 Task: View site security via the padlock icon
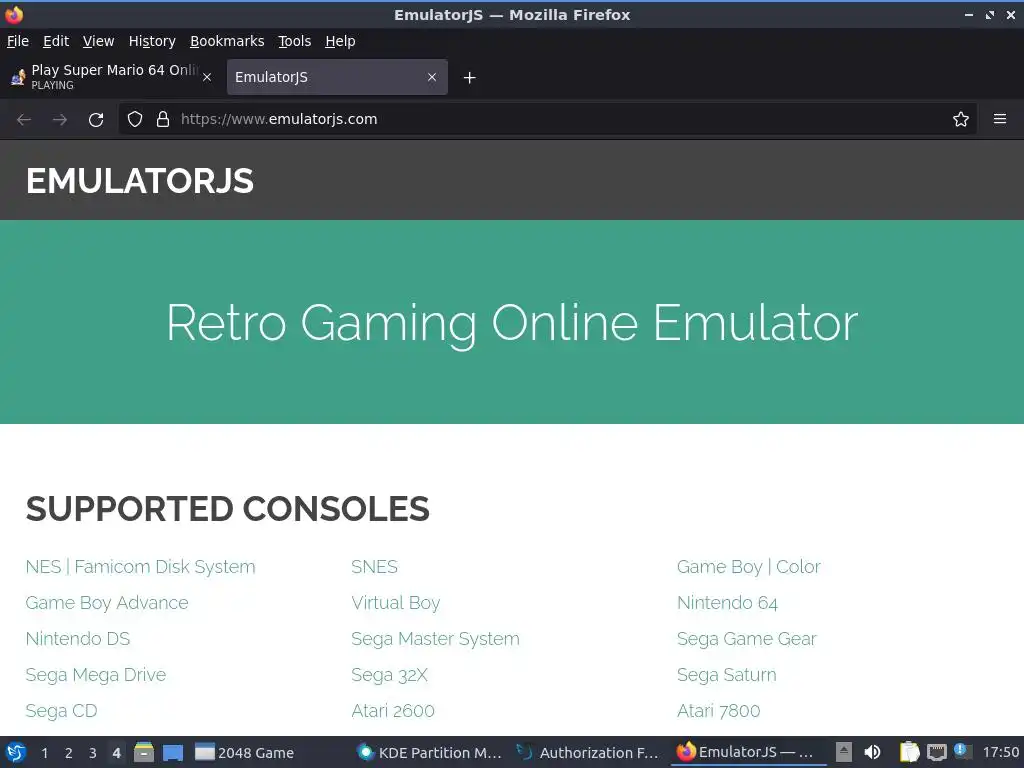(163, 119)
